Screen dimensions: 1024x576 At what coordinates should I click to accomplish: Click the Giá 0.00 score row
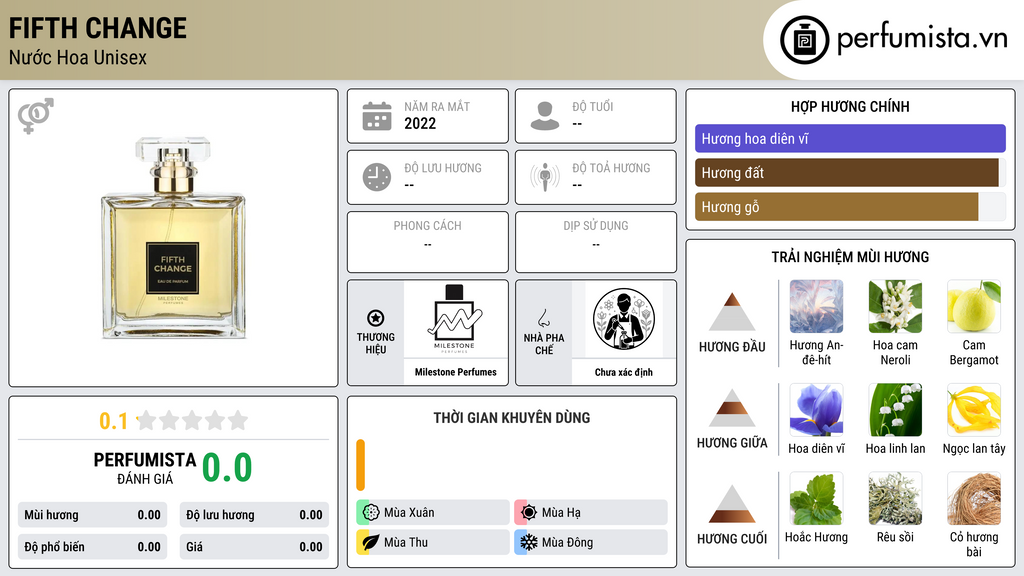tap(254, 547)
